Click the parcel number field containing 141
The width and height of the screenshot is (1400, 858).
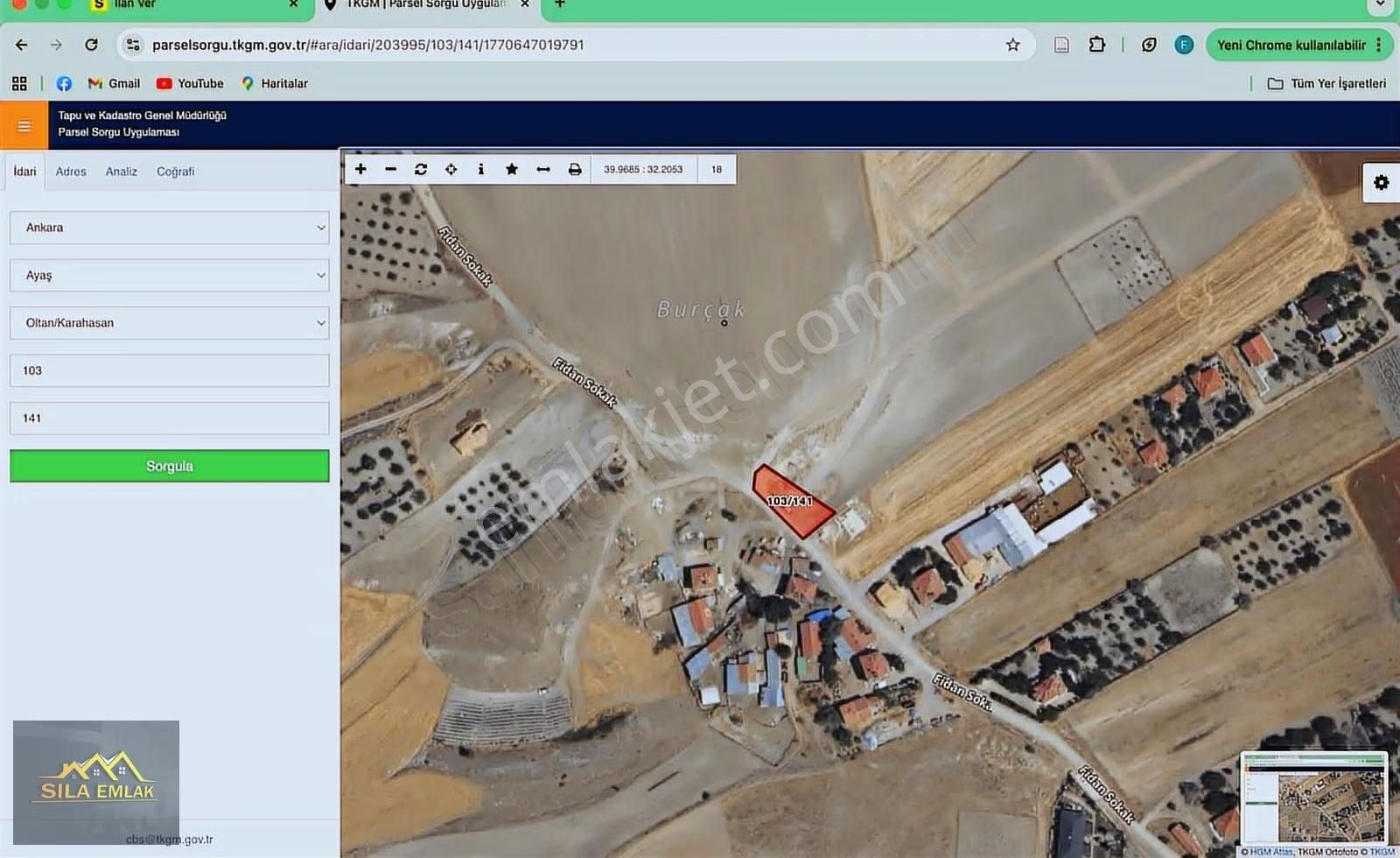point(170,418)
